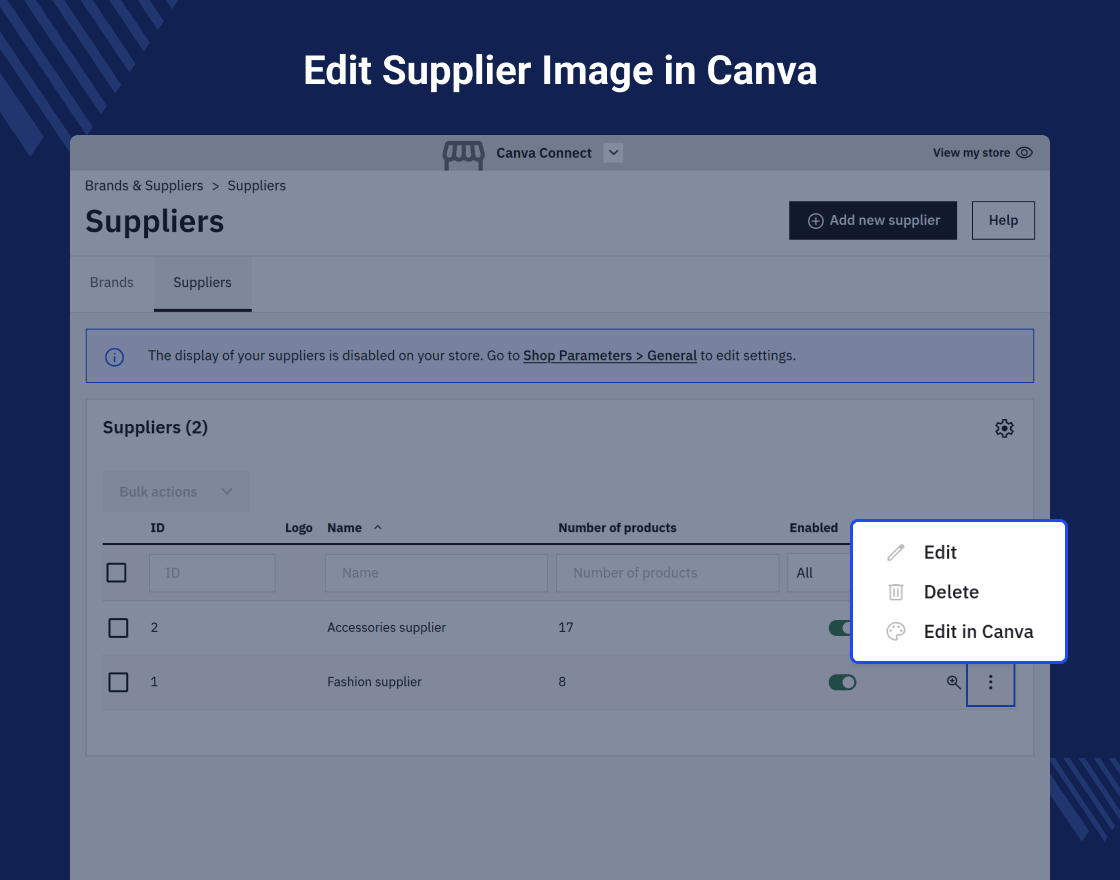Viewport: 1120px width, 880px height.
Task: Click the Accessories supplier name cell
Action: click(386, 628)
